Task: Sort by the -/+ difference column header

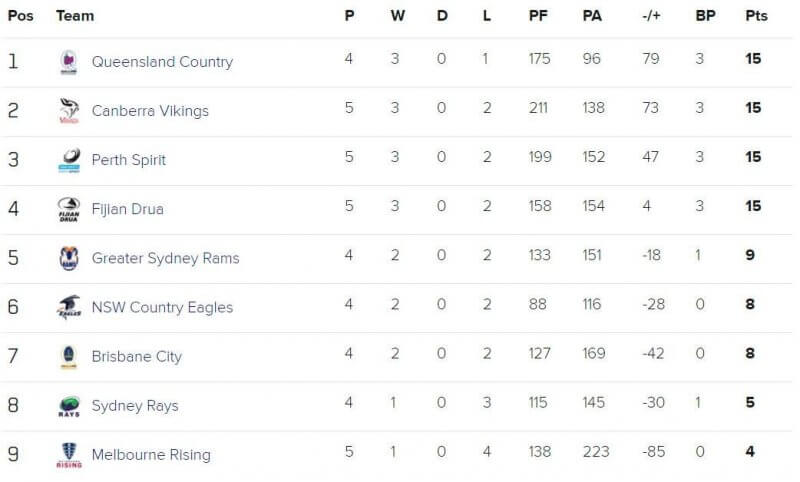Action: tap(651, 16)
